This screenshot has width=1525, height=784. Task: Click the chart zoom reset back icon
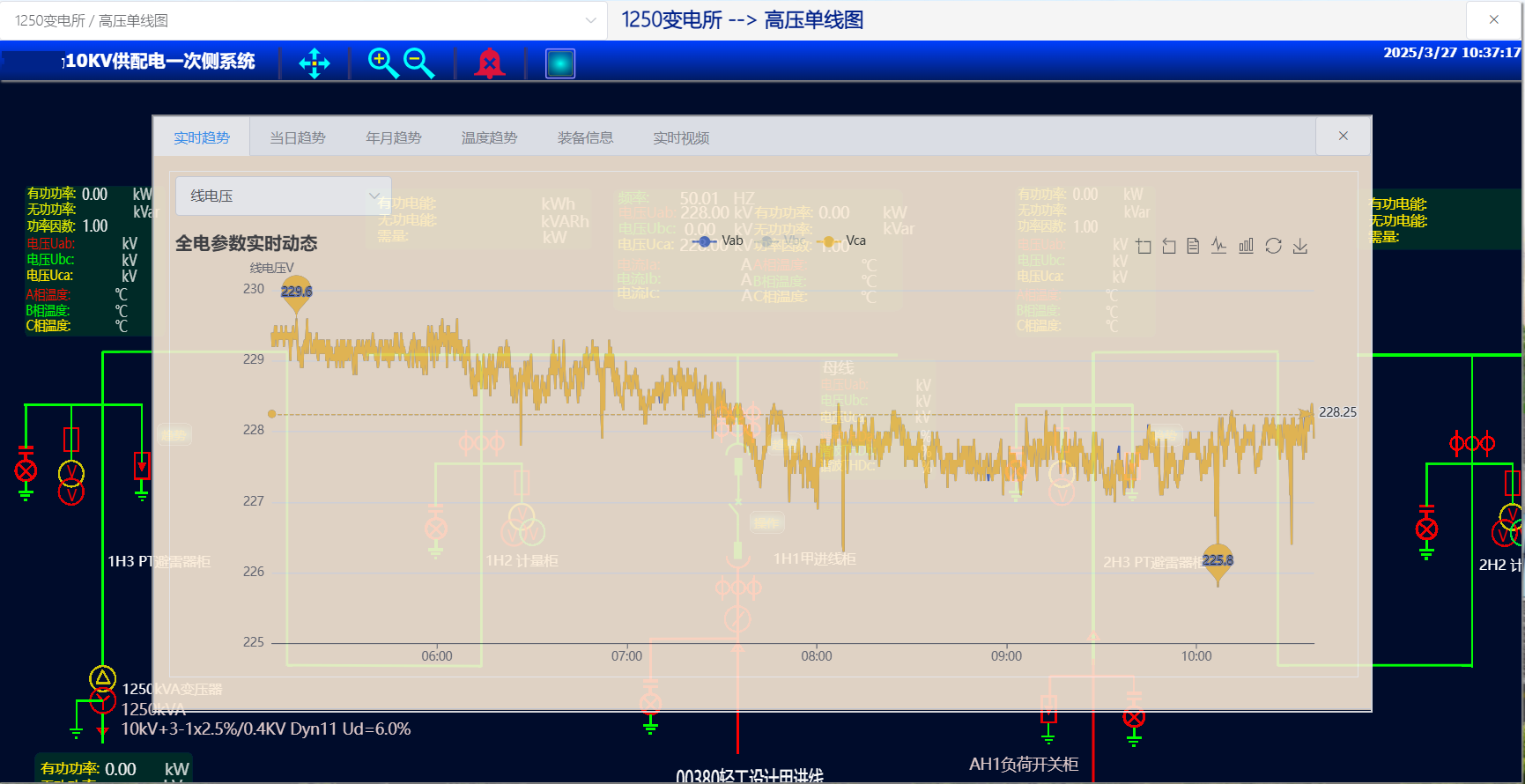(x=1169, y=247)
